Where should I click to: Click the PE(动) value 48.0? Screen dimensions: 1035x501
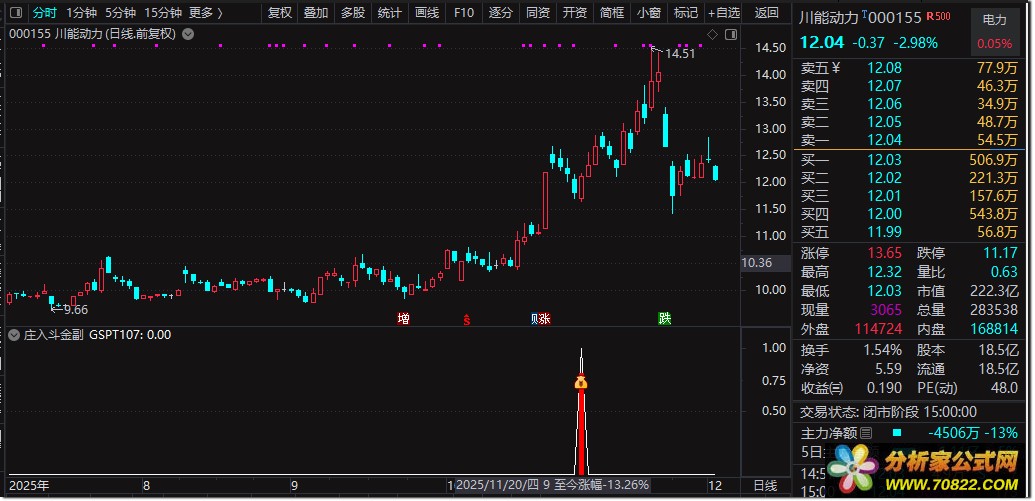pyautogui.click(x=1004, y=388)
